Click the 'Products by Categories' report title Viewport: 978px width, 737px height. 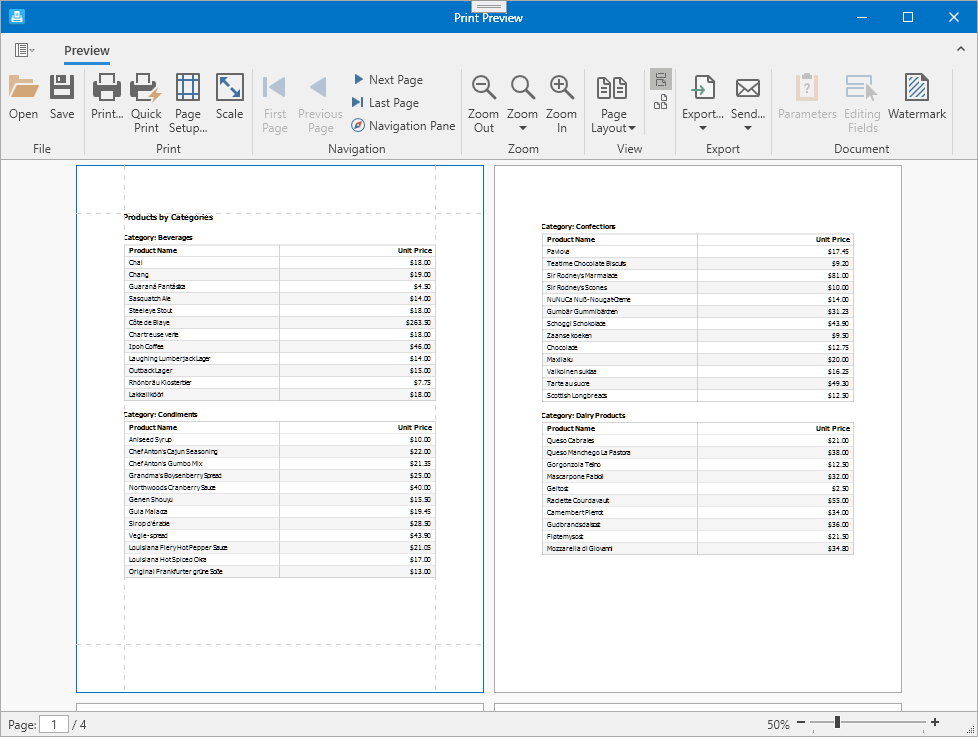click(168, 217)
